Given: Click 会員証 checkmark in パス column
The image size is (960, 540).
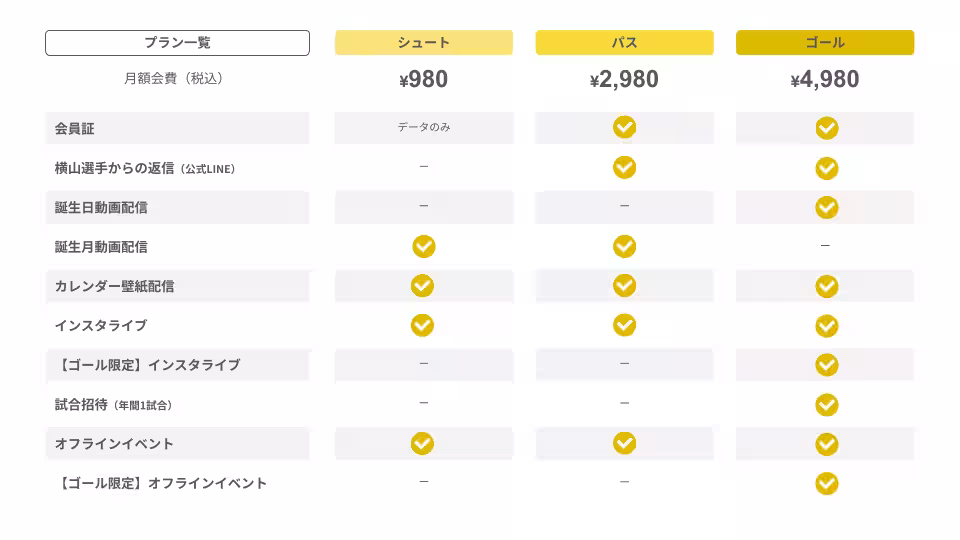Looking at the screenshot, I should coord(624,127).
